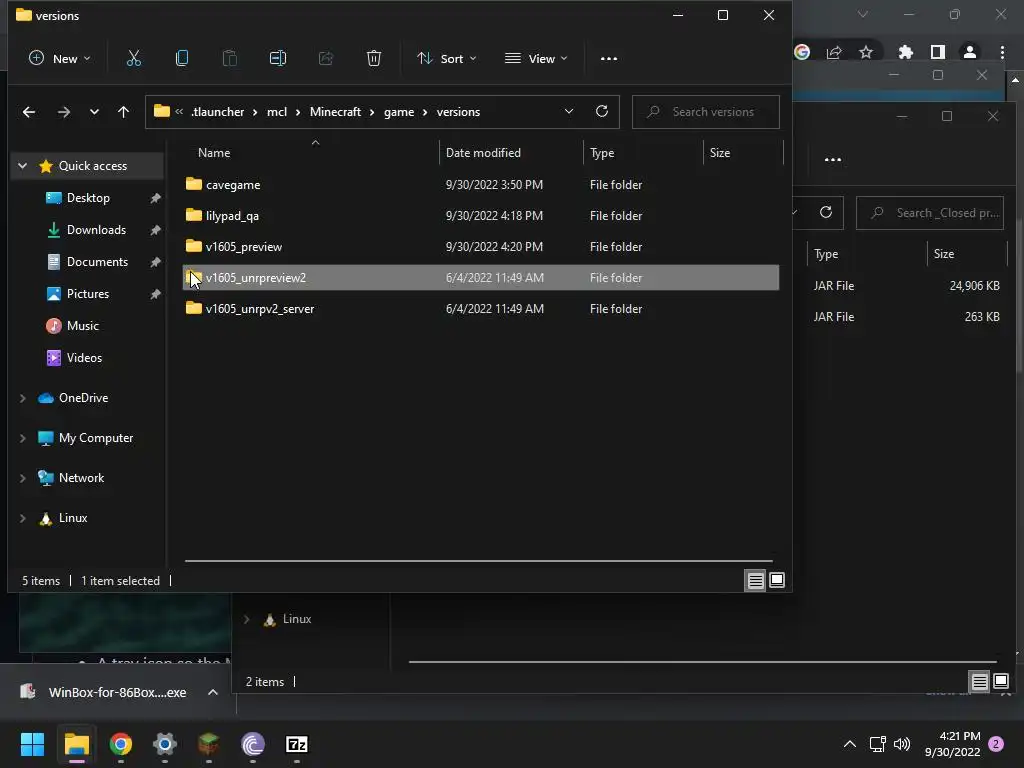Viewport: 1024px width, 768px height.
Task: Click the Rename icon in toolbar
Action: [x=278, y=58]
